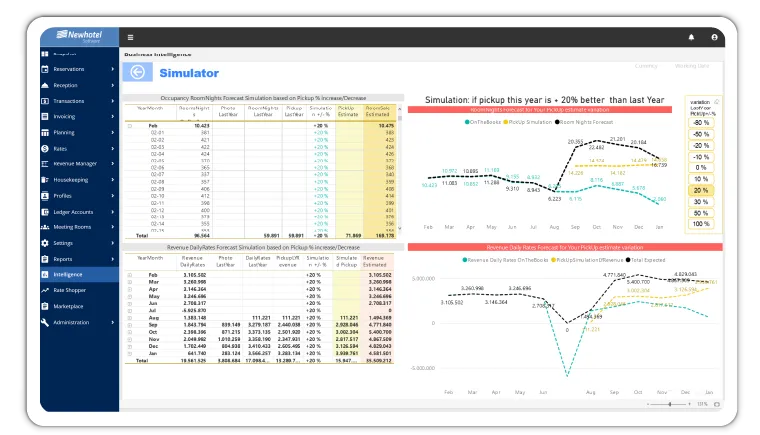Select the 30 % variation option
The width and height of the screenshot is (760, 435).
pos(701,202)
